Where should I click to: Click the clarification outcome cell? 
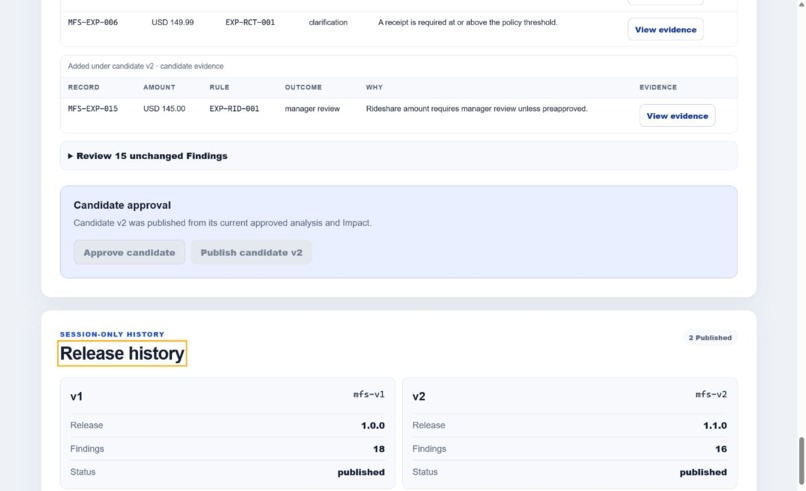tap(328, 22)
